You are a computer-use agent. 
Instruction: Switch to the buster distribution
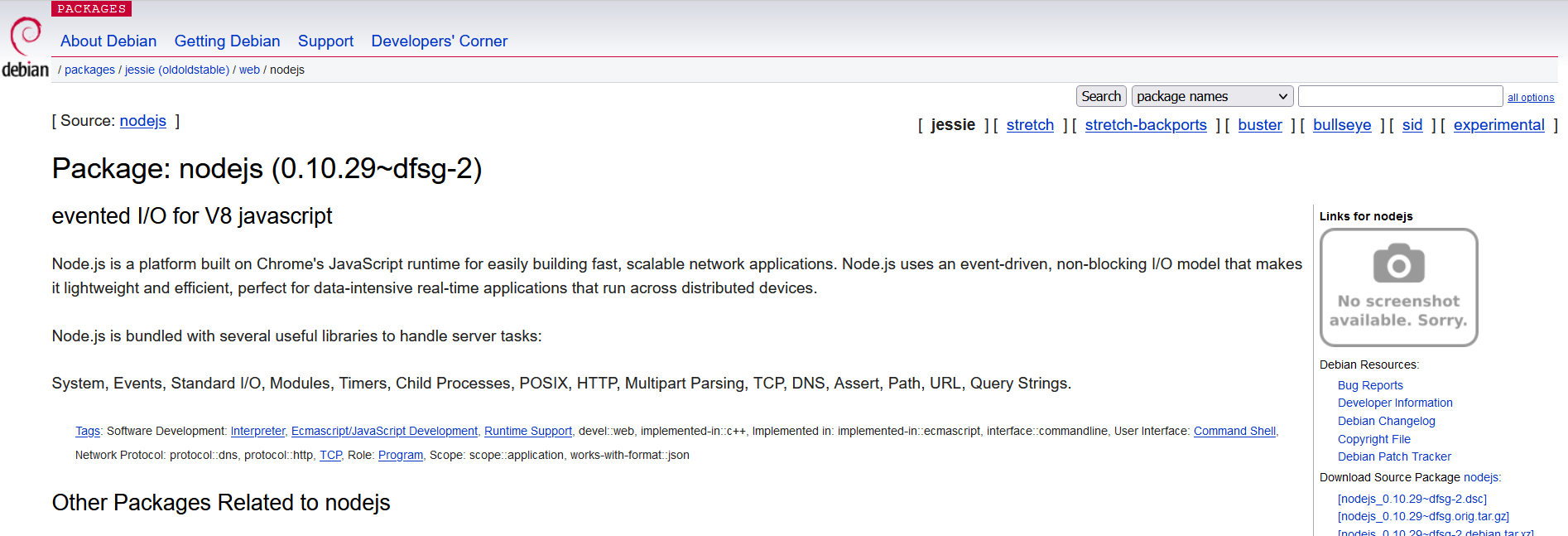(1260, 125)
